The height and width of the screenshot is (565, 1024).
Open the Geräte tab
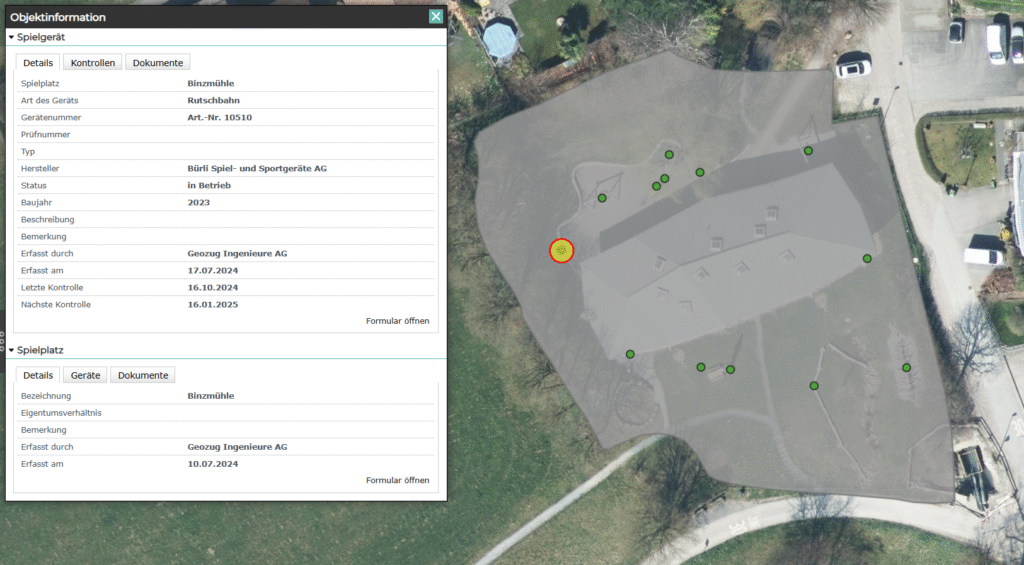(85, 375)
